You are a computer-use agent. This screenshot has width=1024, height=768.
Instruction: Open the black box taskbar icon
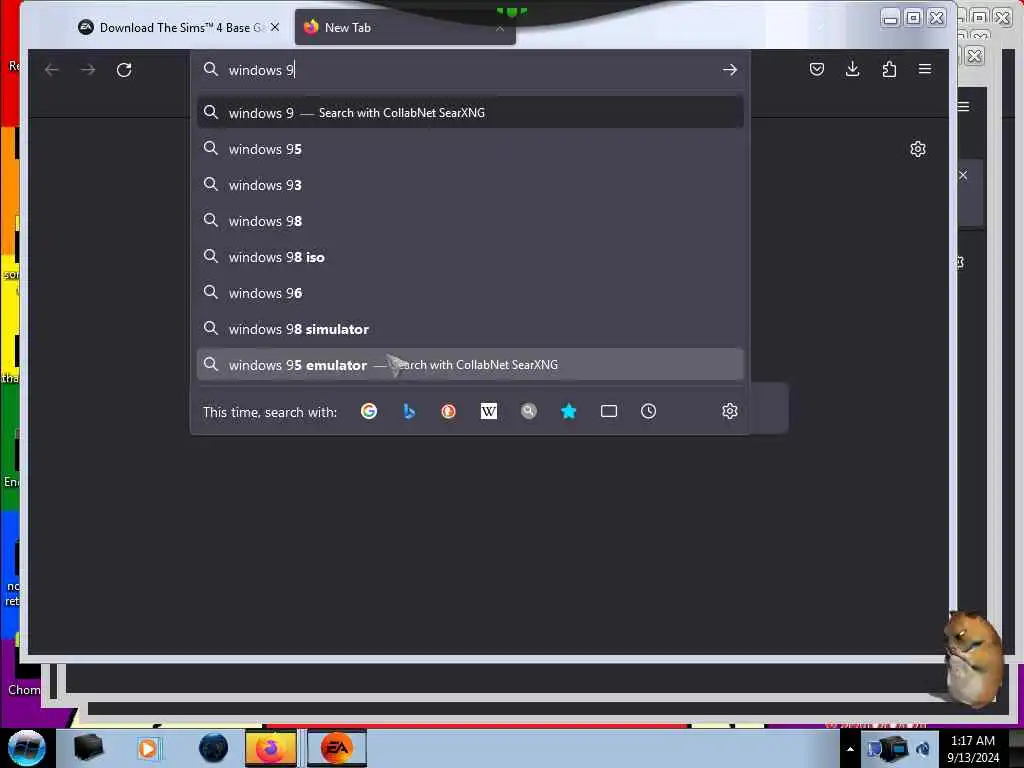88,748
